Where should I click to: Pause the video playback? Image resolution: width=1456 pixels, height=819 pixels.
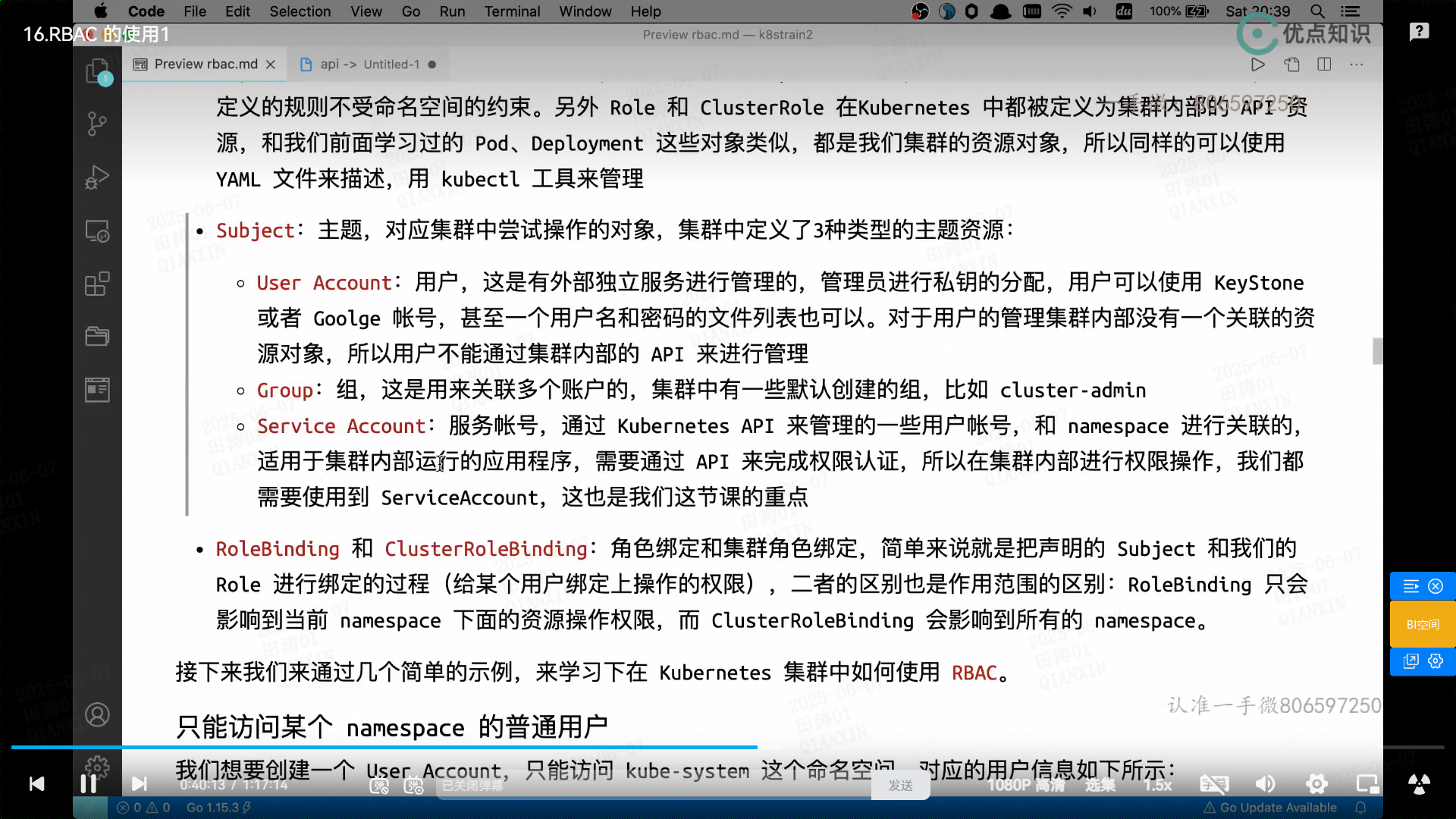coord(88,783)
